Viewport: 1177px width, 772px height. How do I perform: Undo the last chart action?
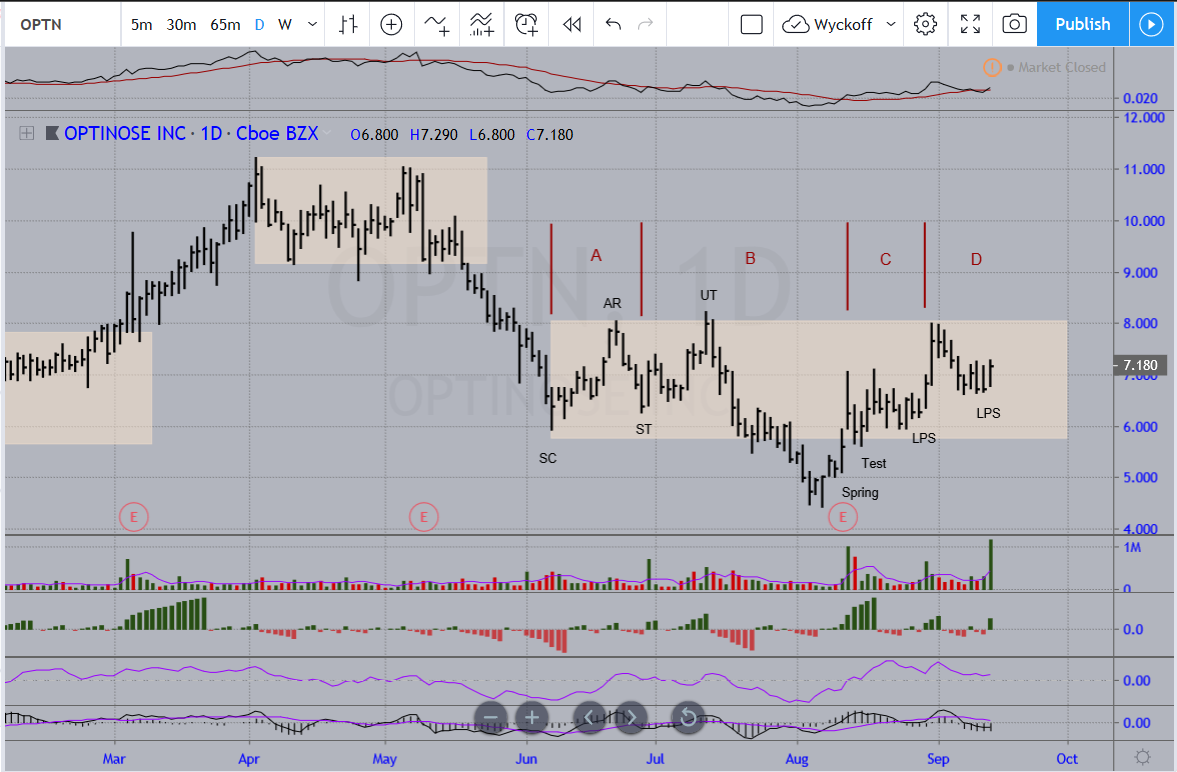tap(613, 24)
